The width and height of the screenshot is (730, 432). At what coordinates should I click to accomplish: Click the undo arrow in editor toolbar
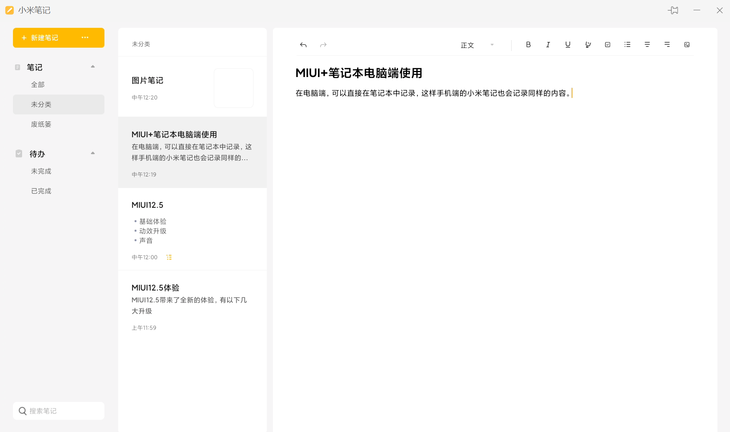[x=303, y=45]
